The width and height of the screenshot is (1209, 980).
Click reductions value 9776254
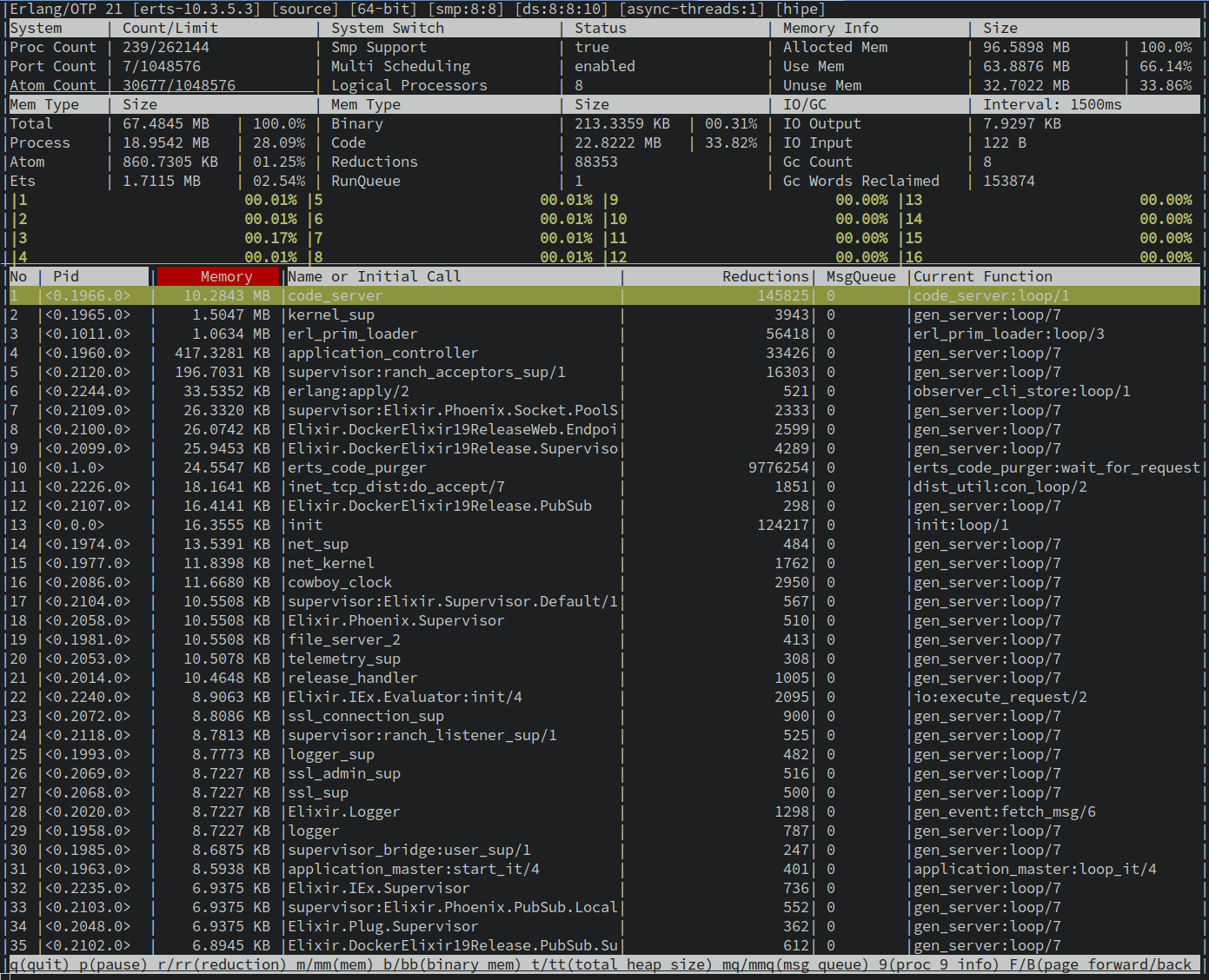click(779, 467)
